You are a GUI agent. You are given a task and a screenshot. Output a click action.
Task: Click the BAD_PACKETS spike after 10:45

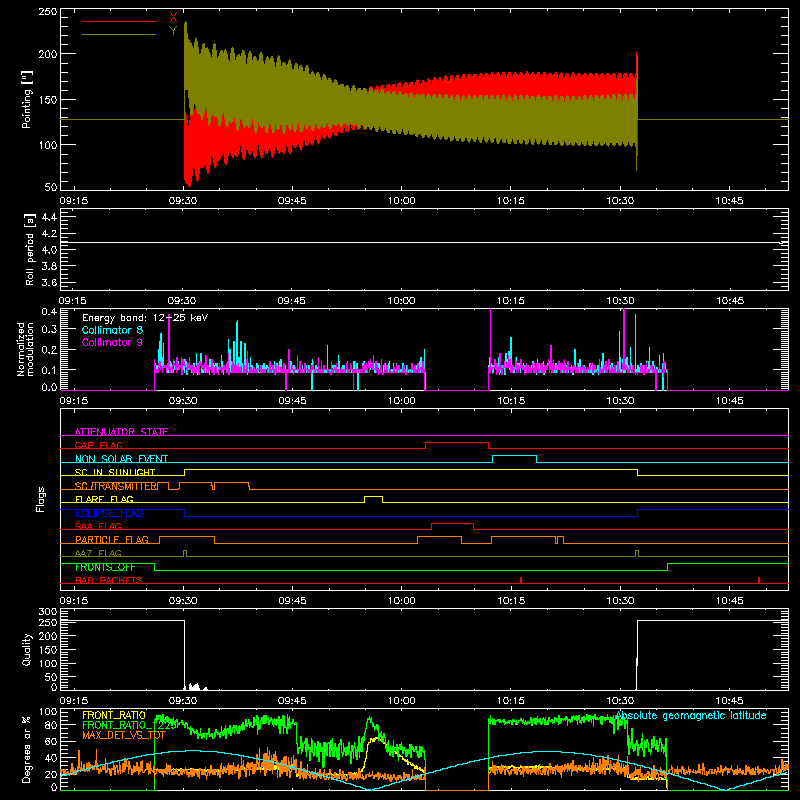759,580
